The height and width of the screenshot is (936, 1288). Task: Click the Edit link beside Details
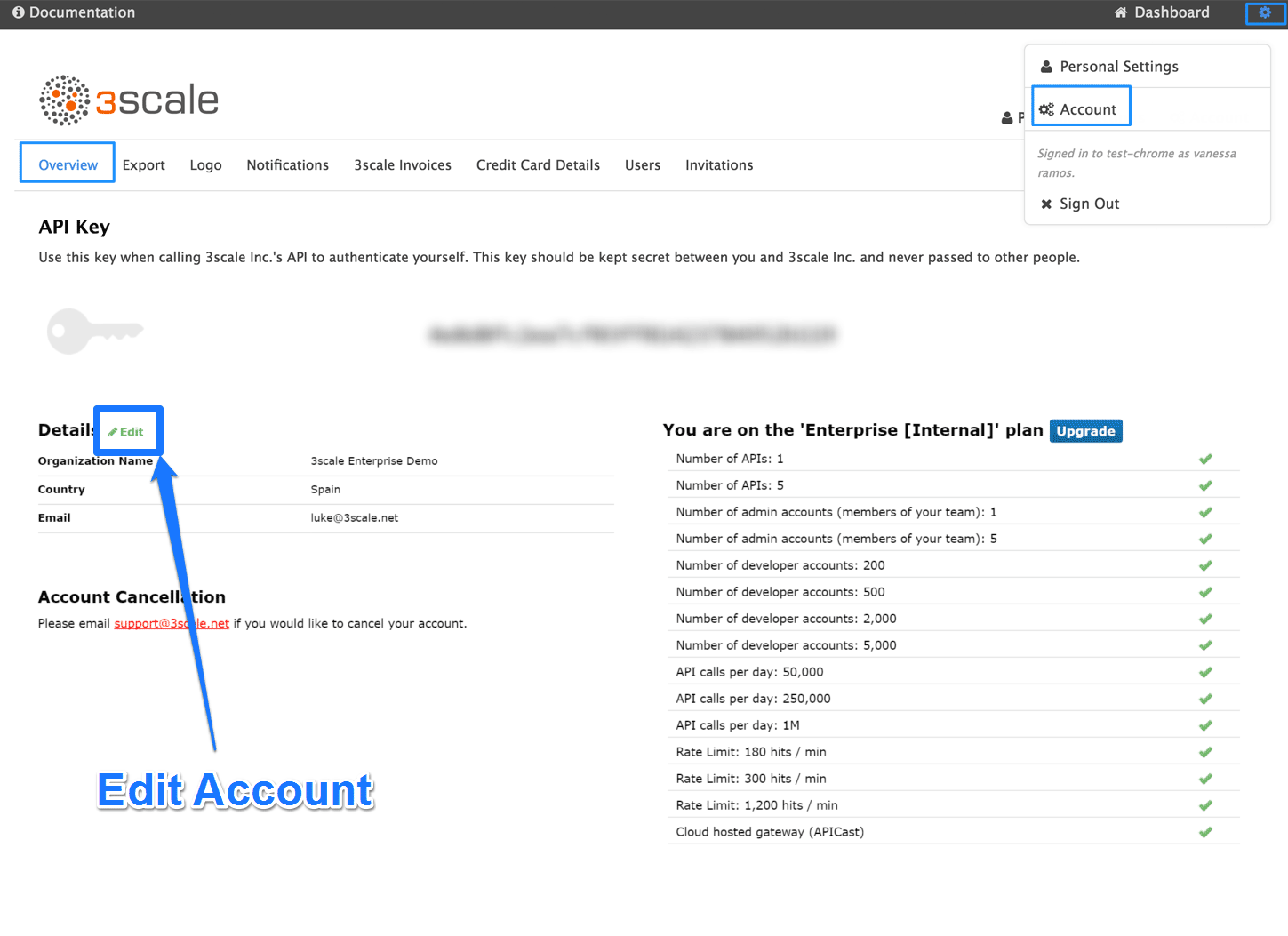pos(126,432)
